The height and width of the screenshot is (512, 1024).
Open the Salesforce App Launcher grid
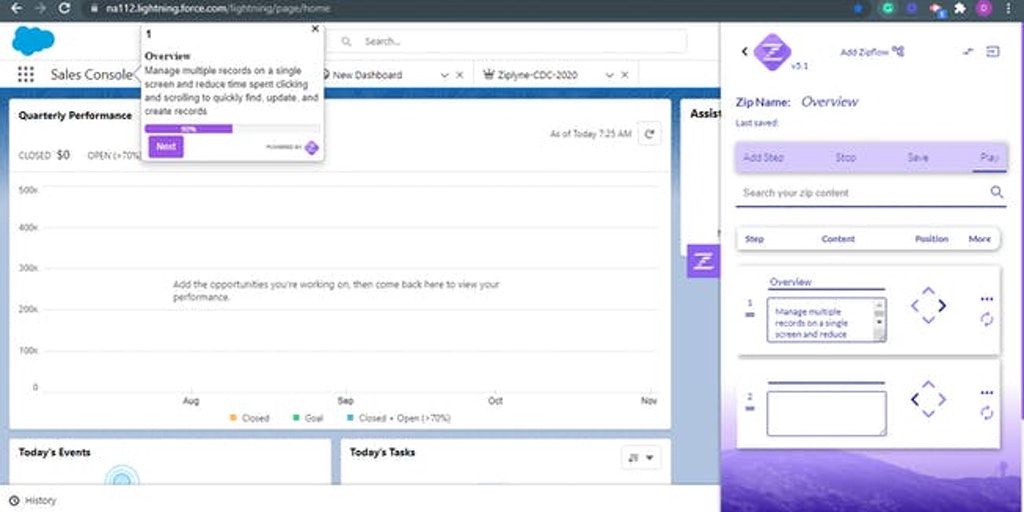tap(25, 74)
